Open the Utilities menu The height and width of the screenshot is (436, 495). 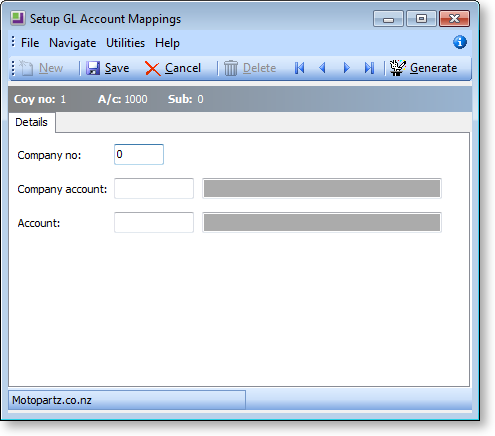click(125, 43)
